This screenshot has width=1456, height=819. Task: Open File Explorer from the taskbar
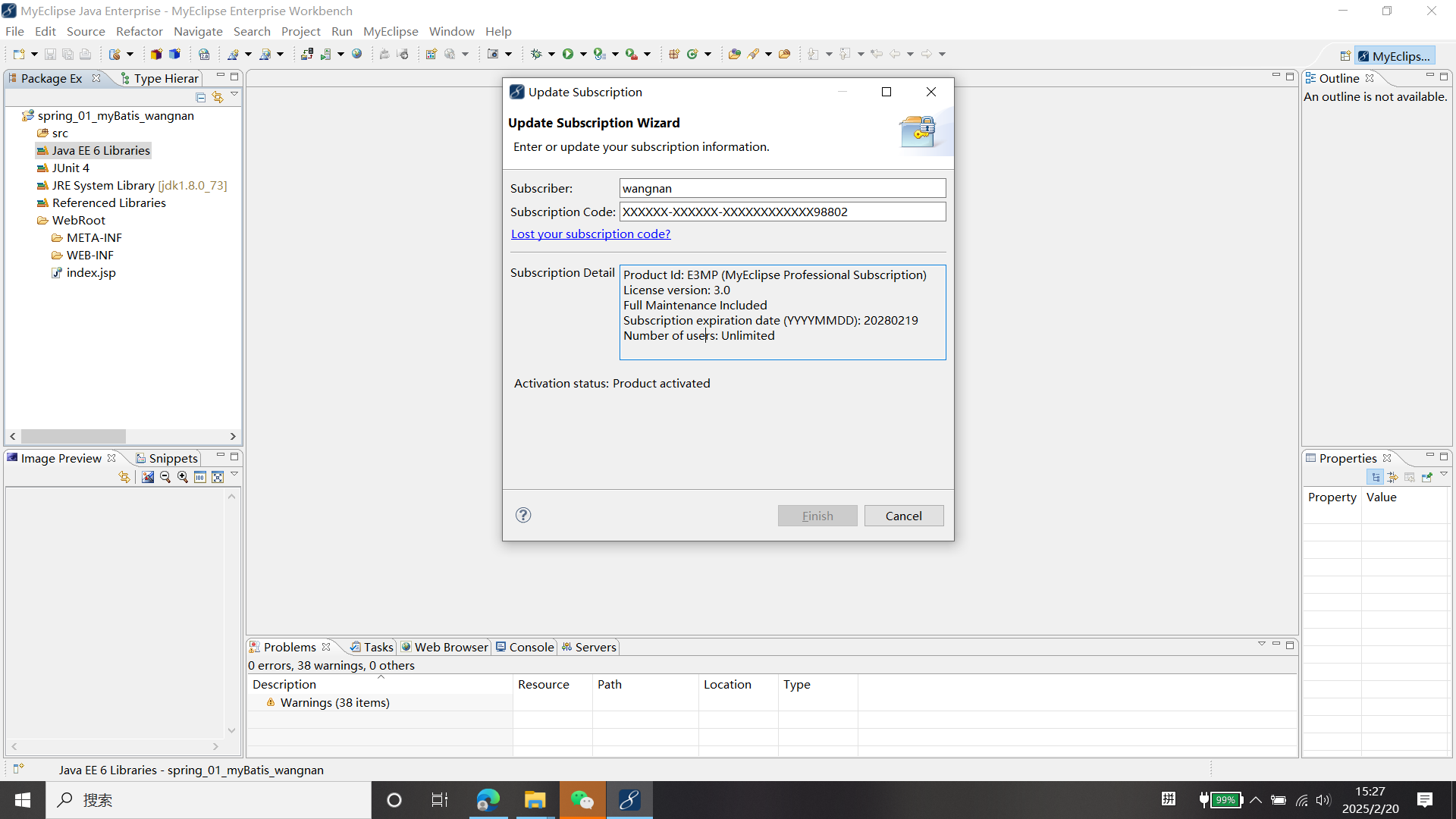535,800
